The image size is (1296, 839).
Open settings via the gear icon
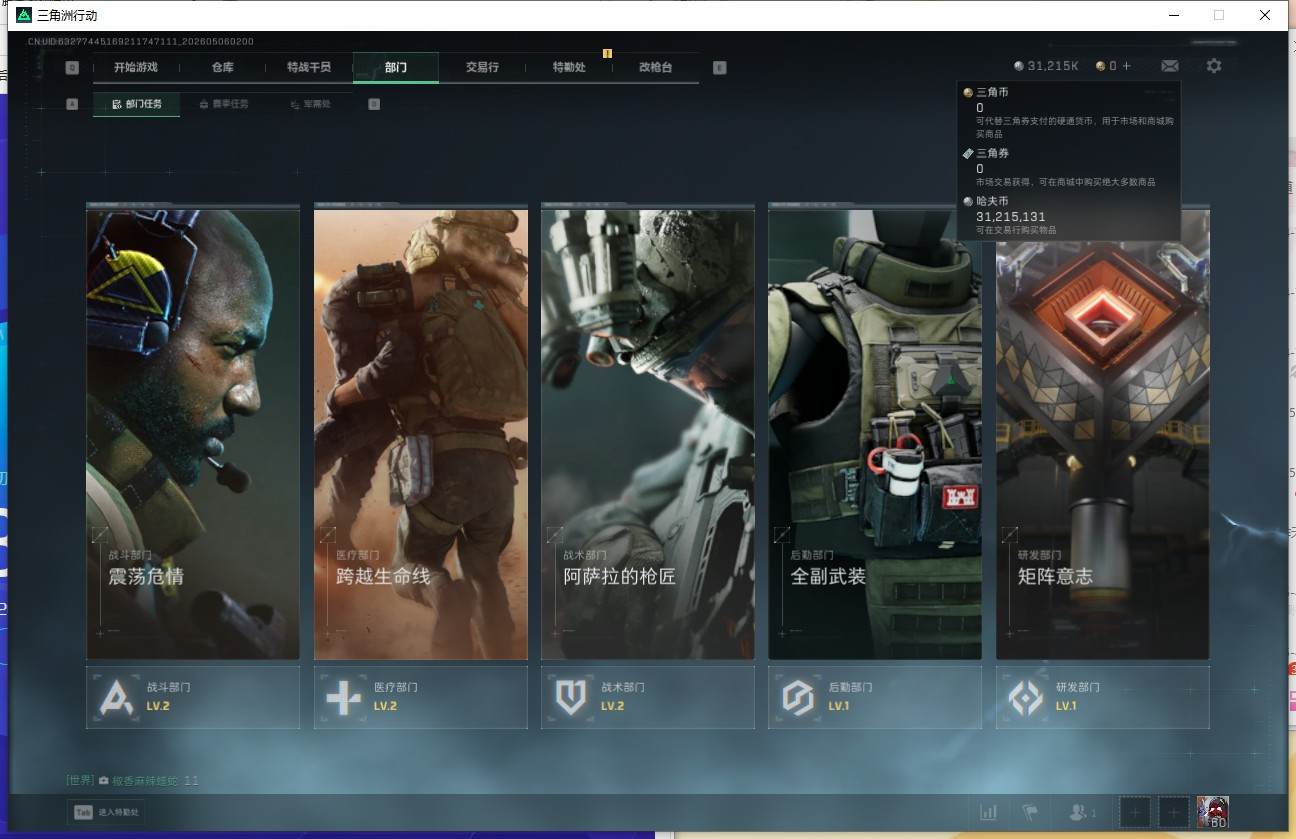tap(1214, 66)
